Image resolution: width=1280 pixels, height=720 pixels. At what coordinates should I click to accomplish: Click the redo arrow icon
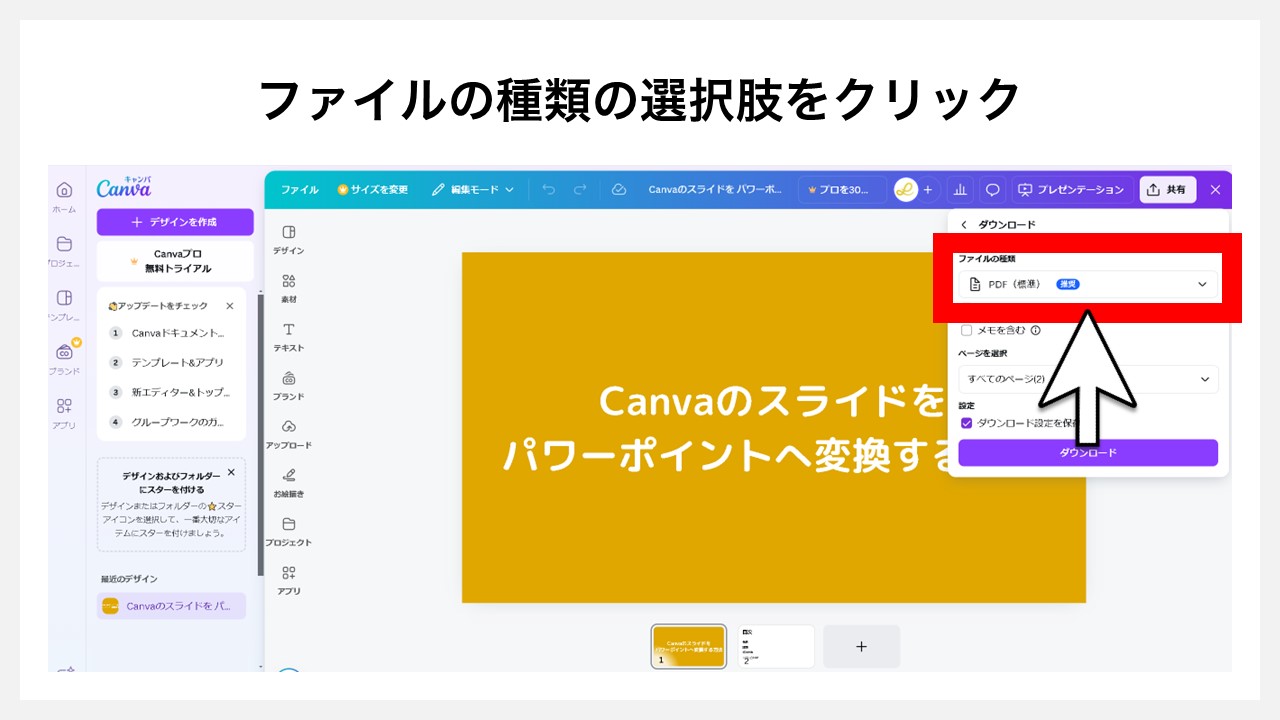click(580, 189)
